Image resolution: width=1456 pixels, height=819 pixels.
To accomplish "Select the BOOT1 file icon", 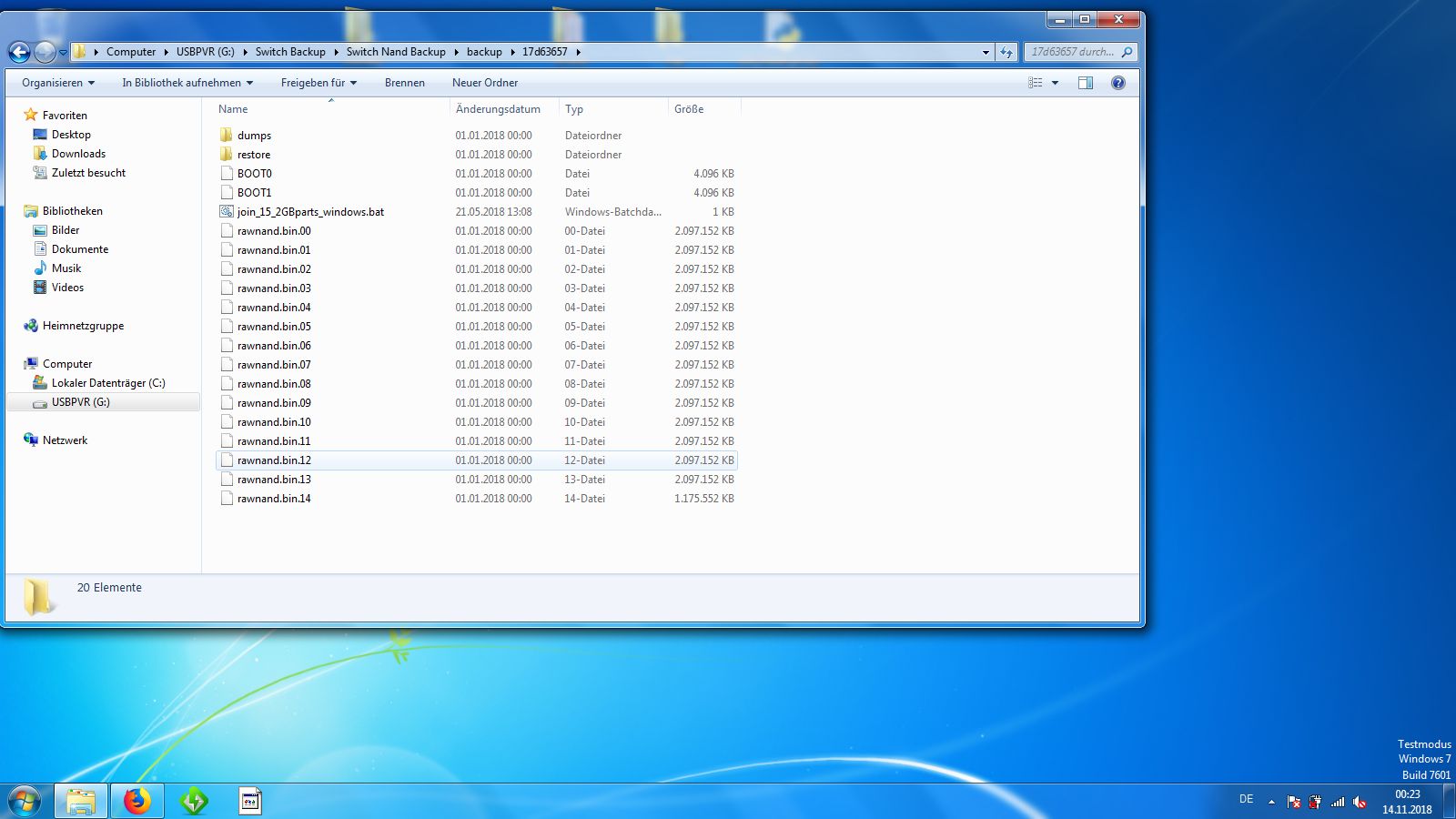I will click(x=227, y=192).
